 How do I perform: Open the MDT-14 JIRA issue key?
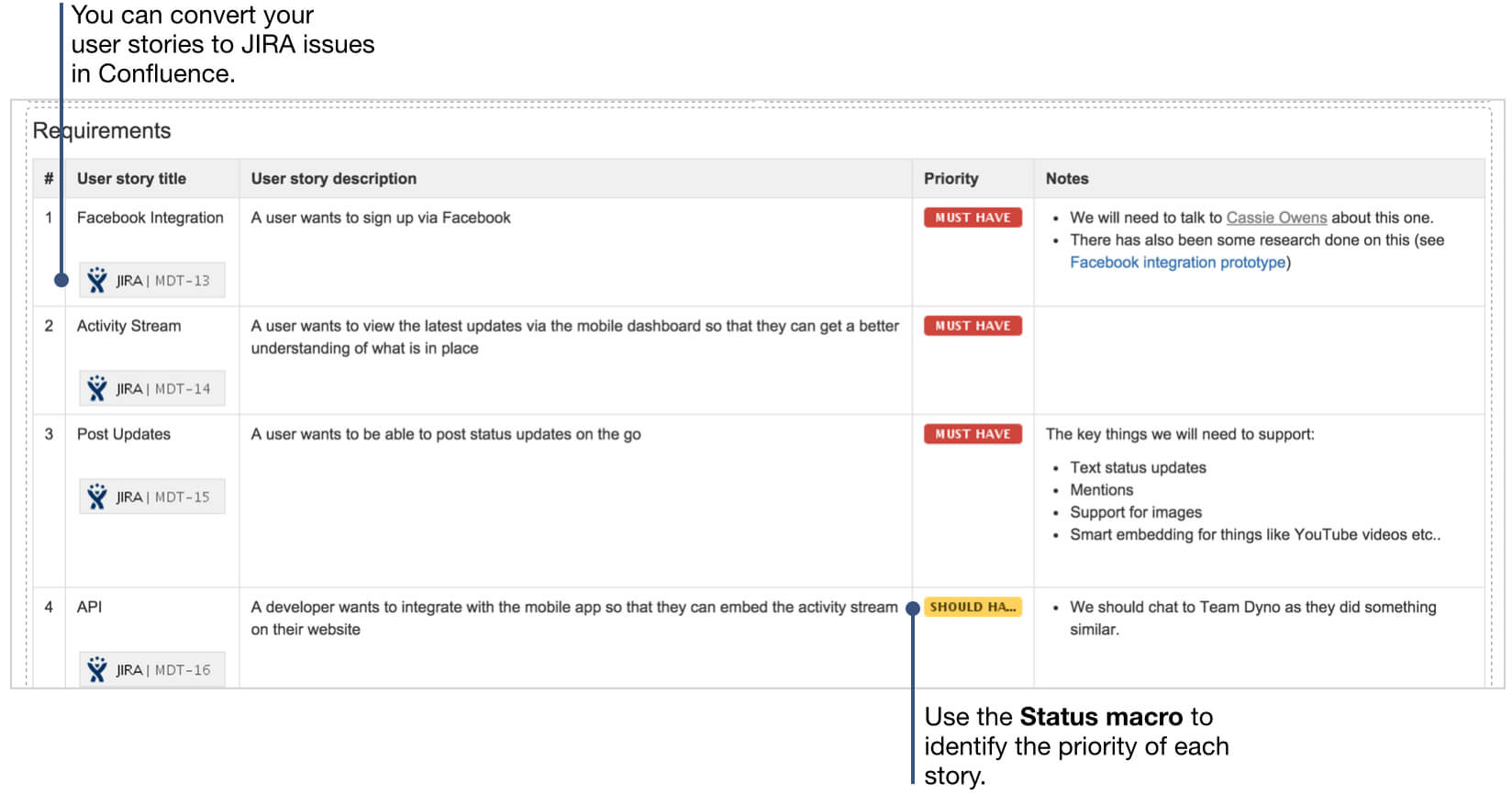click(182, 389)
